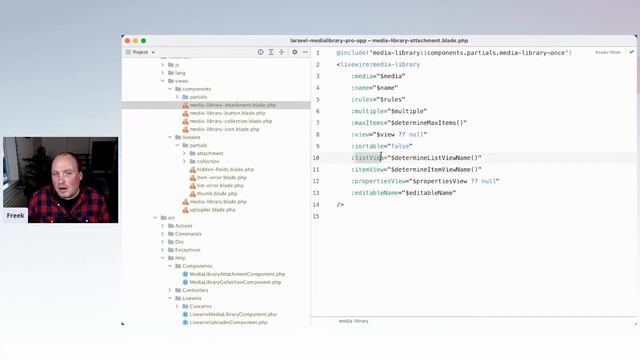Click media-library breadcrumb at editor bottom

pos(353,321)
